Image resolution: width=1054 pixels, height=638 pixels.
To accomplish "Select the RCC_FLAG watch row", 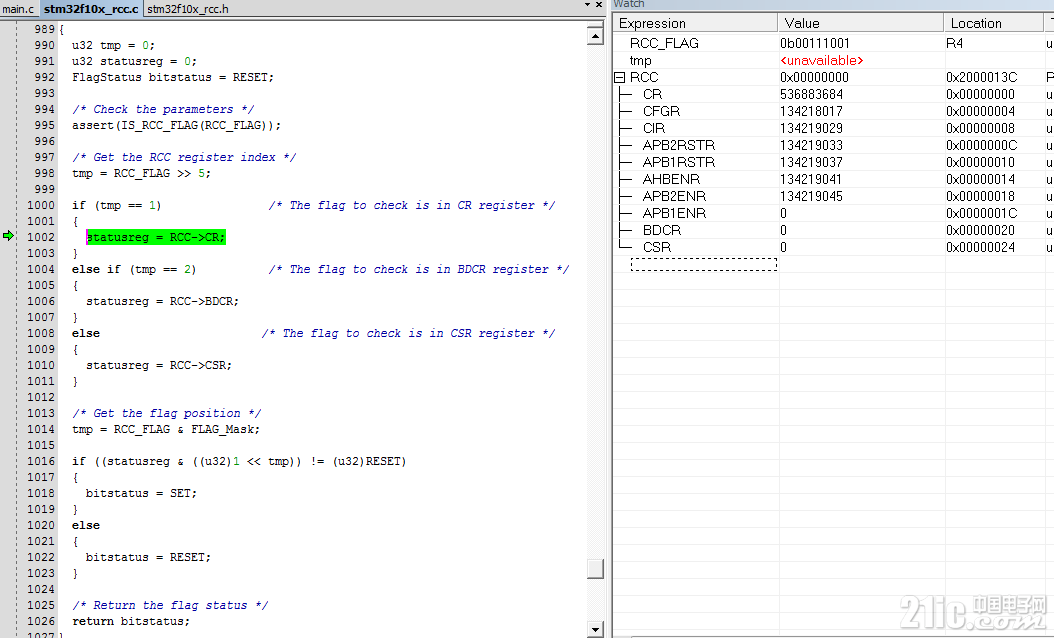I will (664, 44).
